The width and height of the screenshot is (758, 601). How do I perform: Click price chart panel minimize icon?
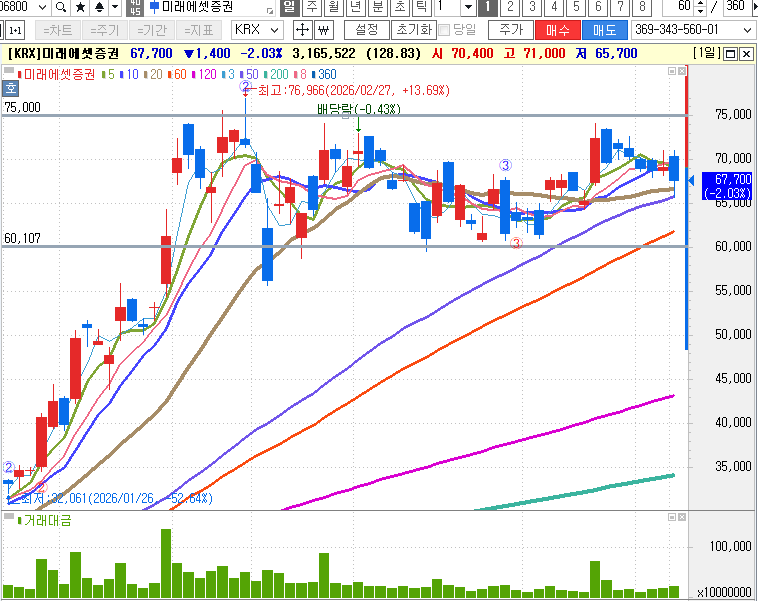pos(671,71)
